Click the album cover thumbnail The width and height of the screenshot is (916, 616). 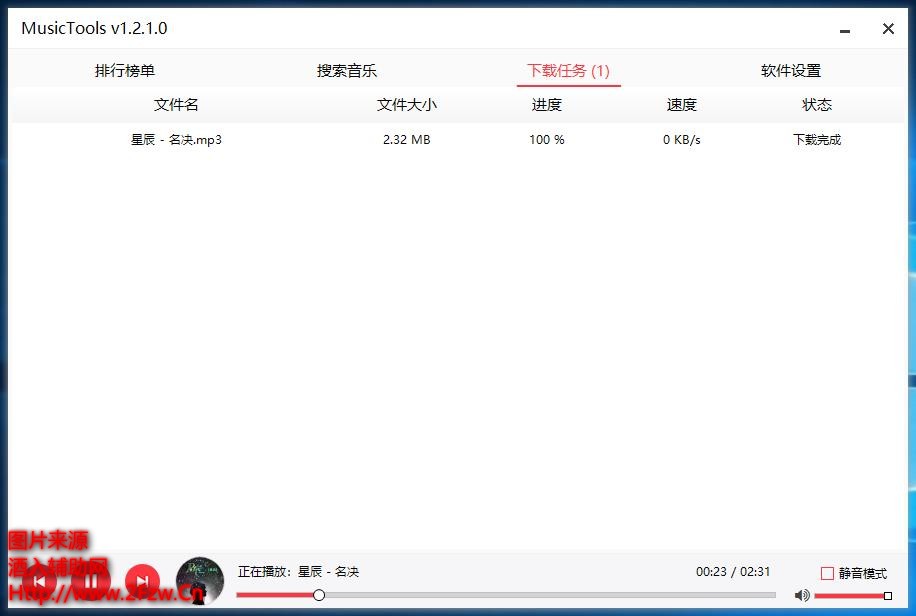[x=200, y=580]
